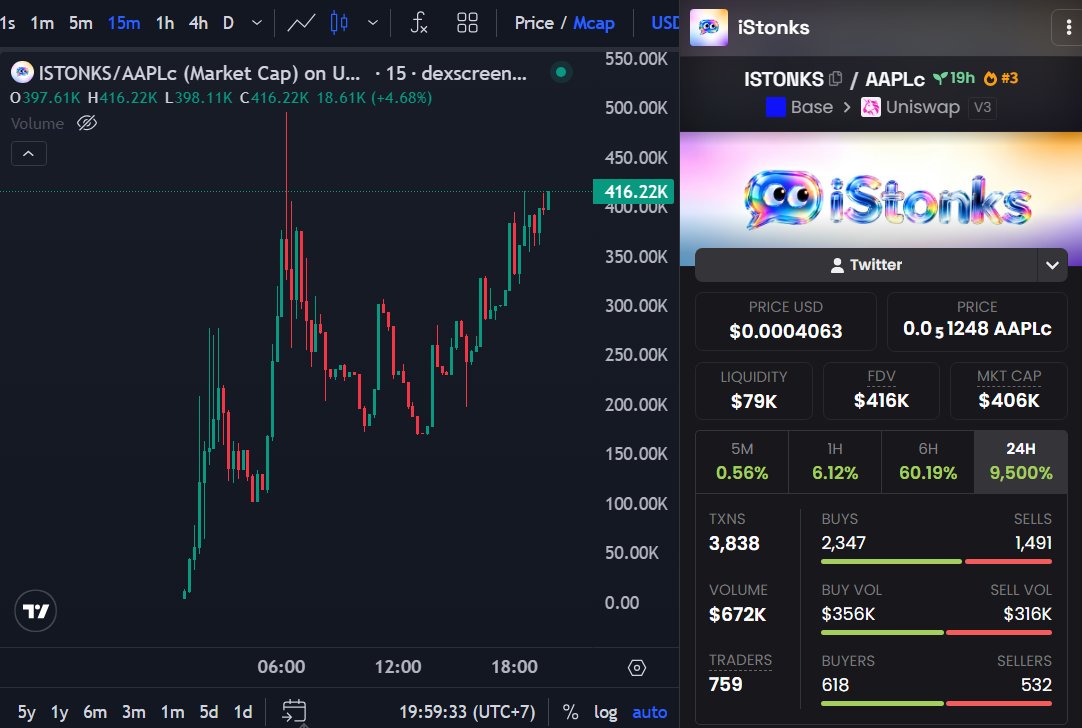Screen dimensions: 1082x728
Task: Select the 24H stats tab
Action: 1021,462
